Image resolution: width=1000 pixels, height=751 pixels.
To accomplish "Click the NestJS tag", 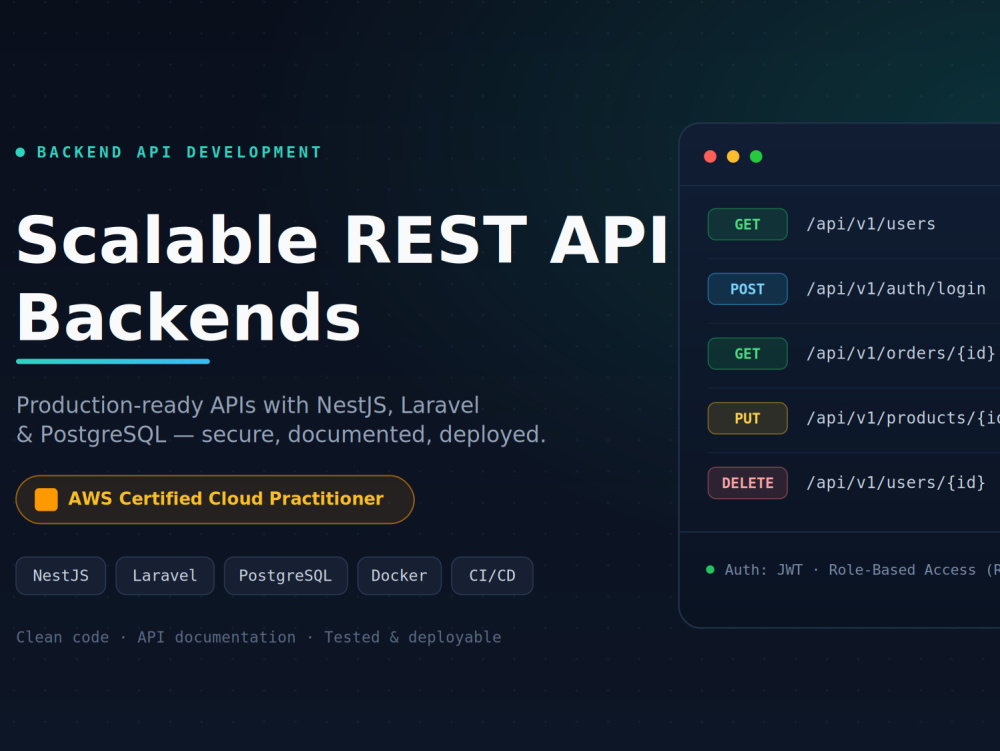I will 61,576.
